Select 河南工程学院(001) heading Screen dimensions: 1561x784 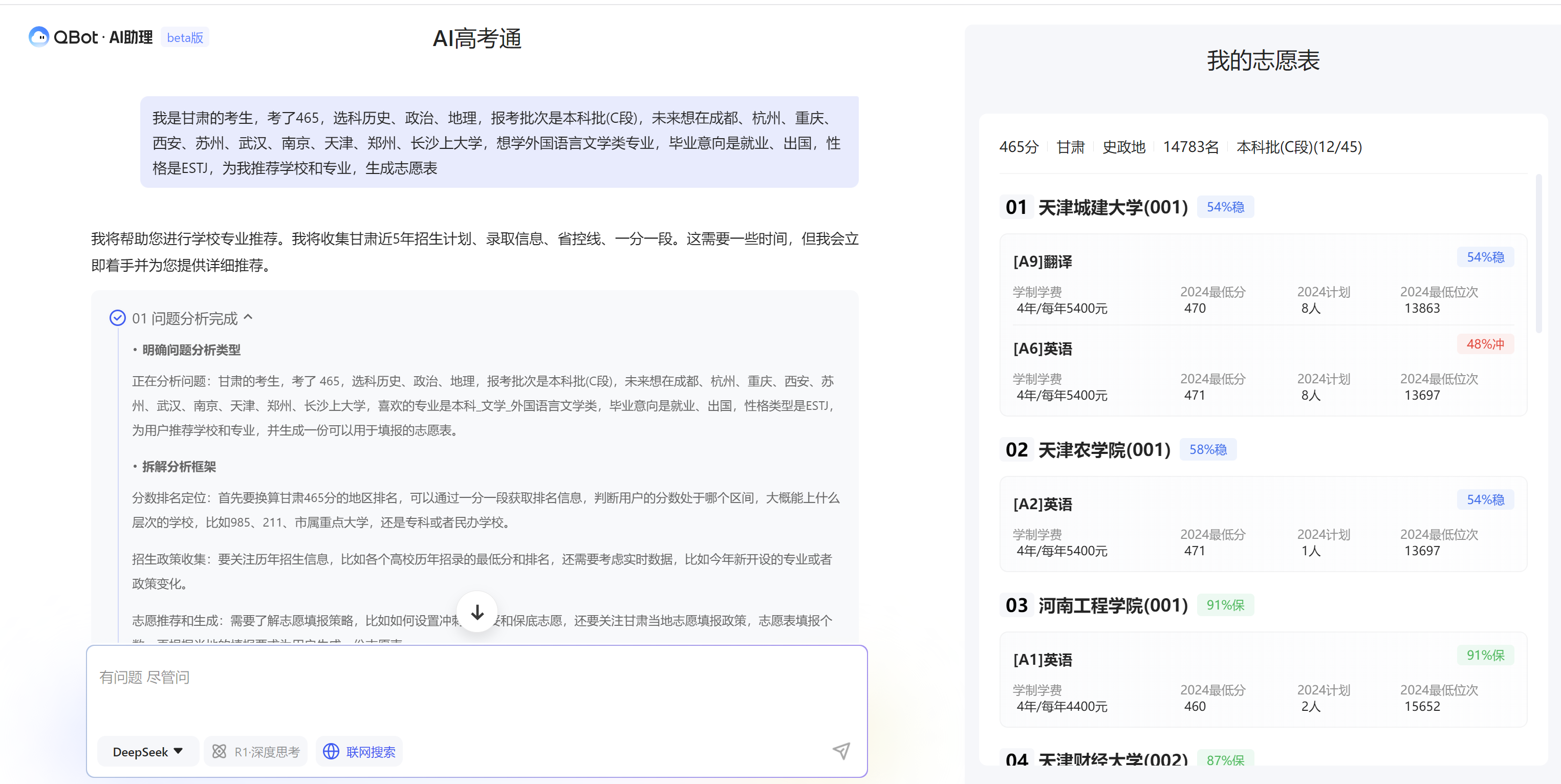pos(1113,605)
